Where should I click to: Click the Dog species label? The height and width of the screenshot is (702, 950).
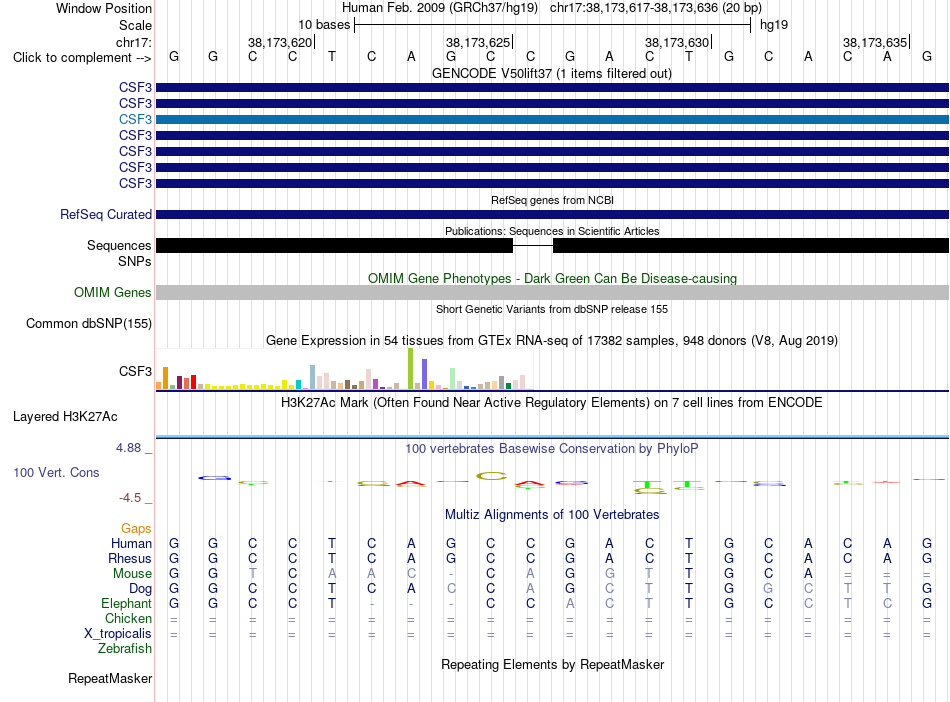click(x=140, y=589)
